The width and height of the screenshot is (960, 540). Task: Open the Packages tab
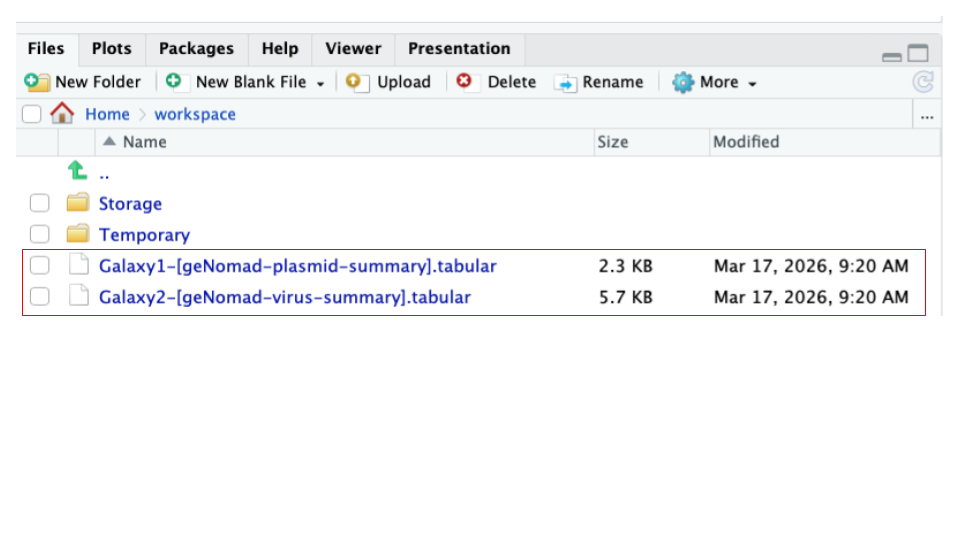pyautogui.click(x=196, y=49)
